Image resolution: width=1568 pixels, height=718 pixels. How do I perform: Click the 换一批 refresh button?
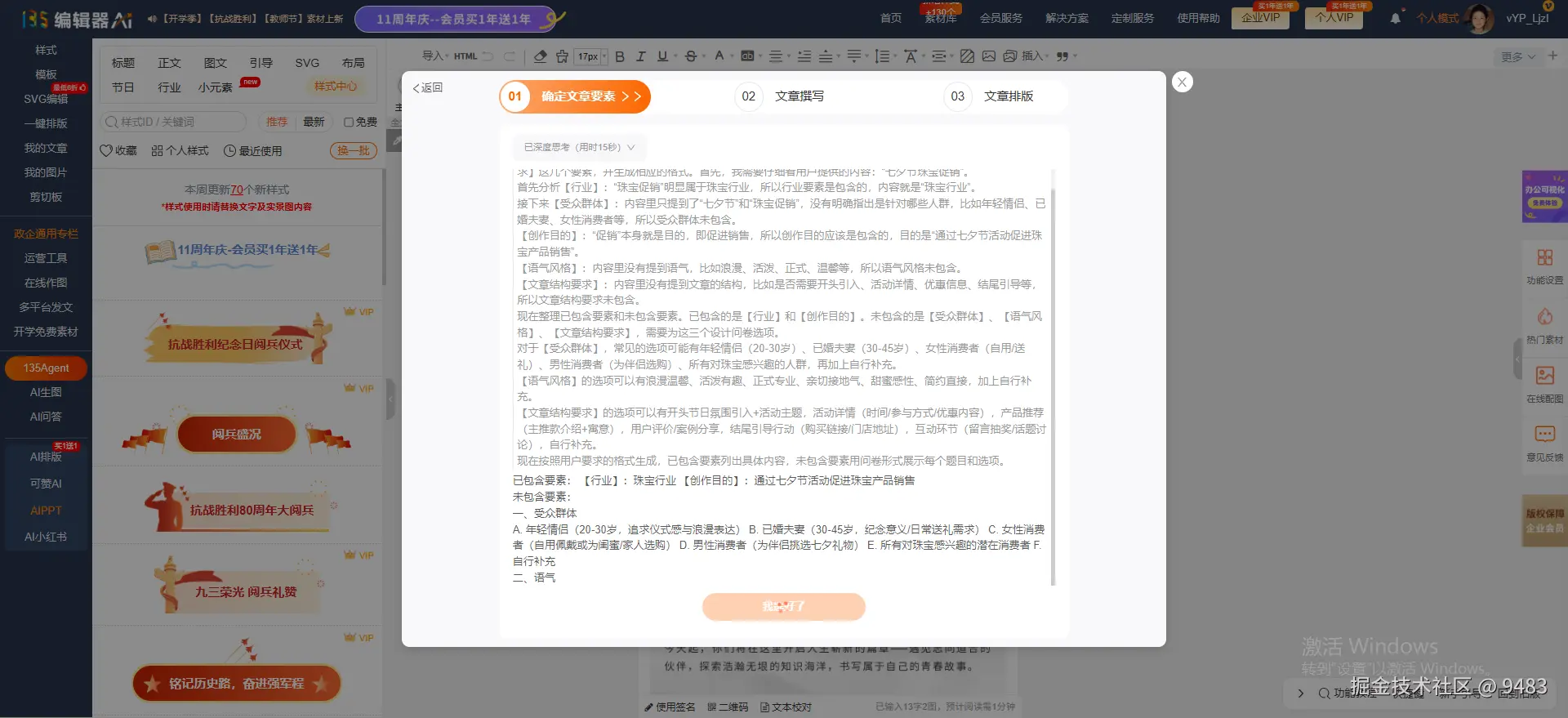coord(354,151)
